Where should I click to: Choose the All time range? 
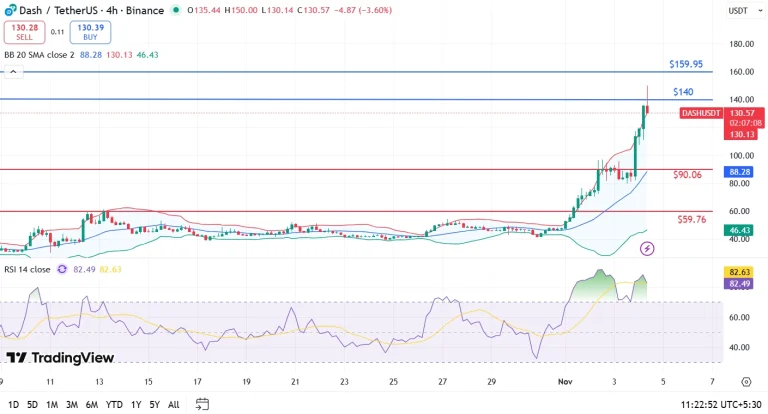click(174, 404)
